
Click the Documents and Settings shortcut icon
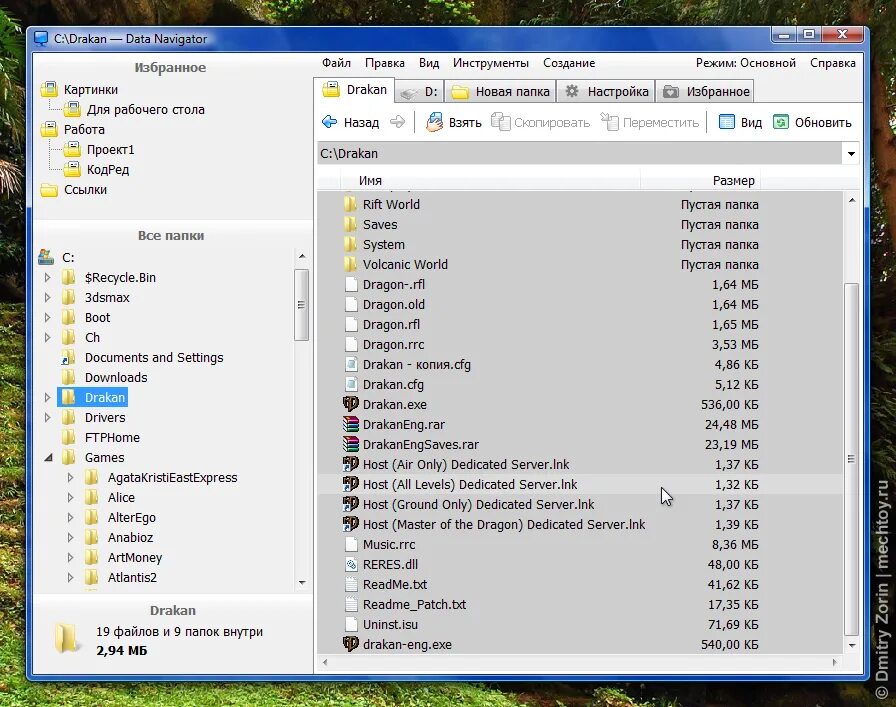click(67, 357)
